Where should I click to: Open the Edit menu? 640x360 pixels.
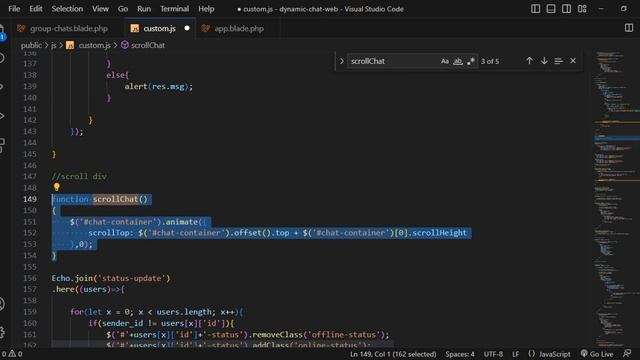tap(36, 9)
